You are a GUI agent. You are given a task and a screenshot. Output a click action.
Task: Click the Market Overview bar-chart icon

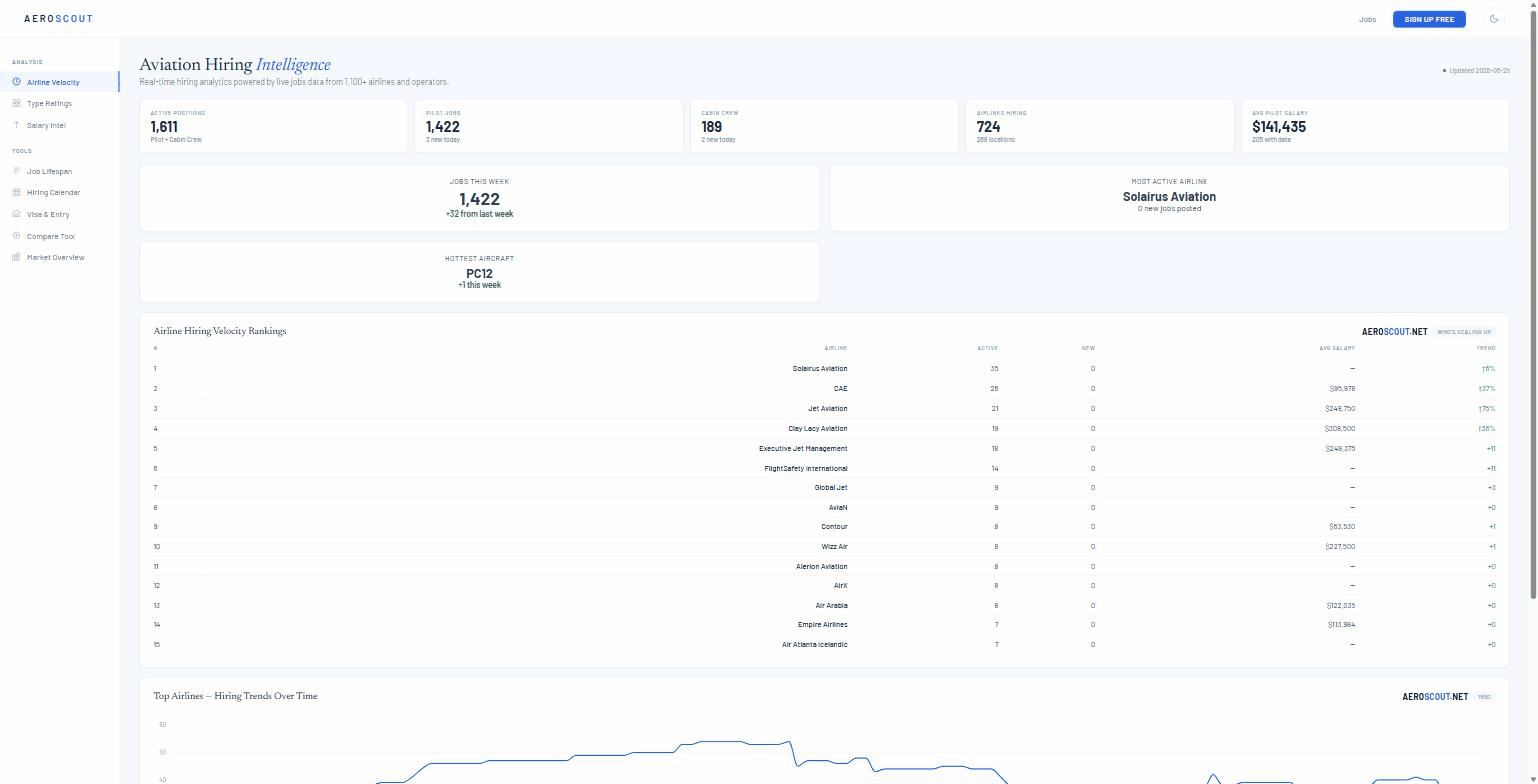point(16,257)
